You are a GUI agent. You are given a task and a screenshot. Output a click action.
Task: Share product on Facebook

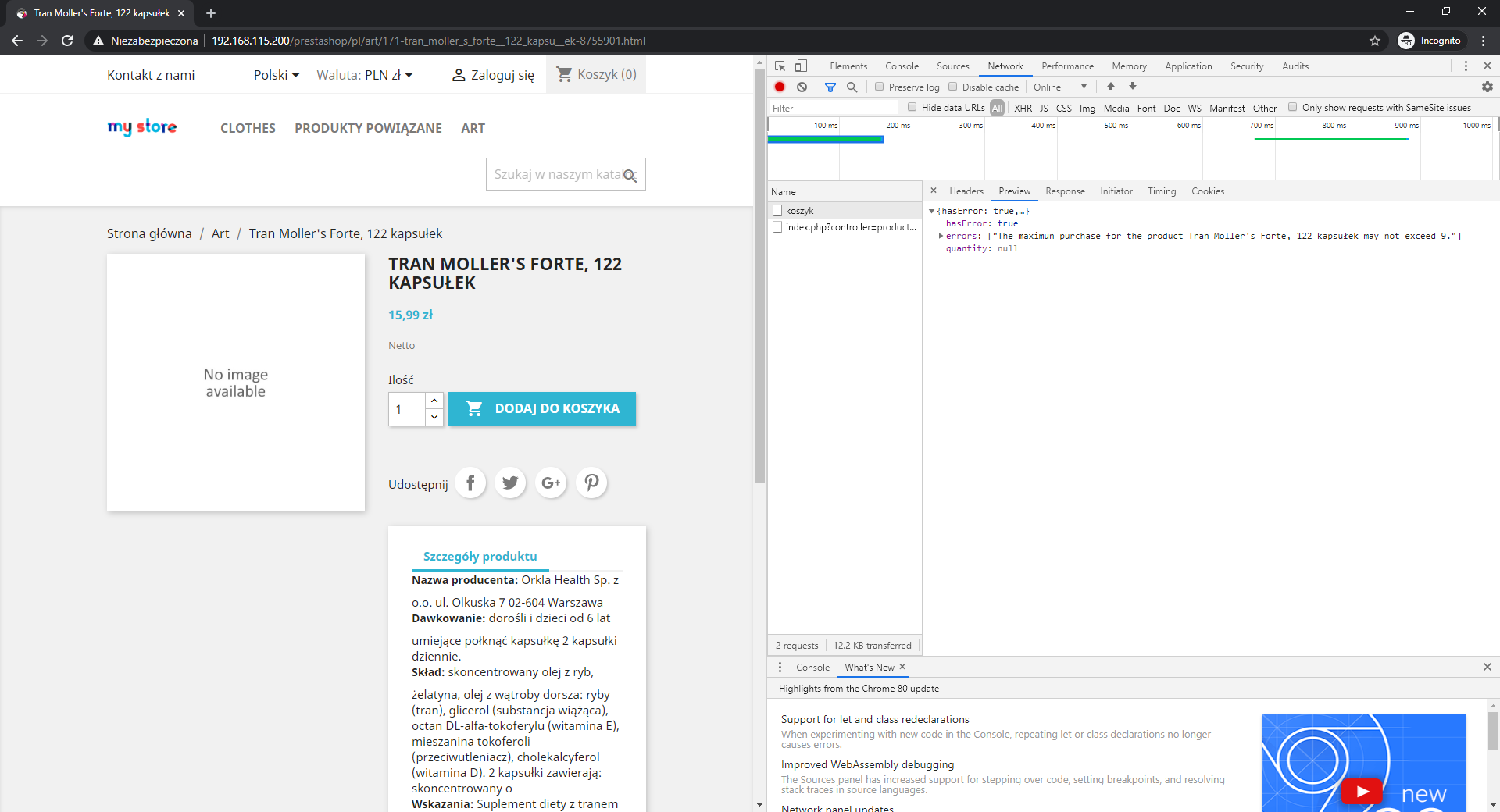click(470, 483)
